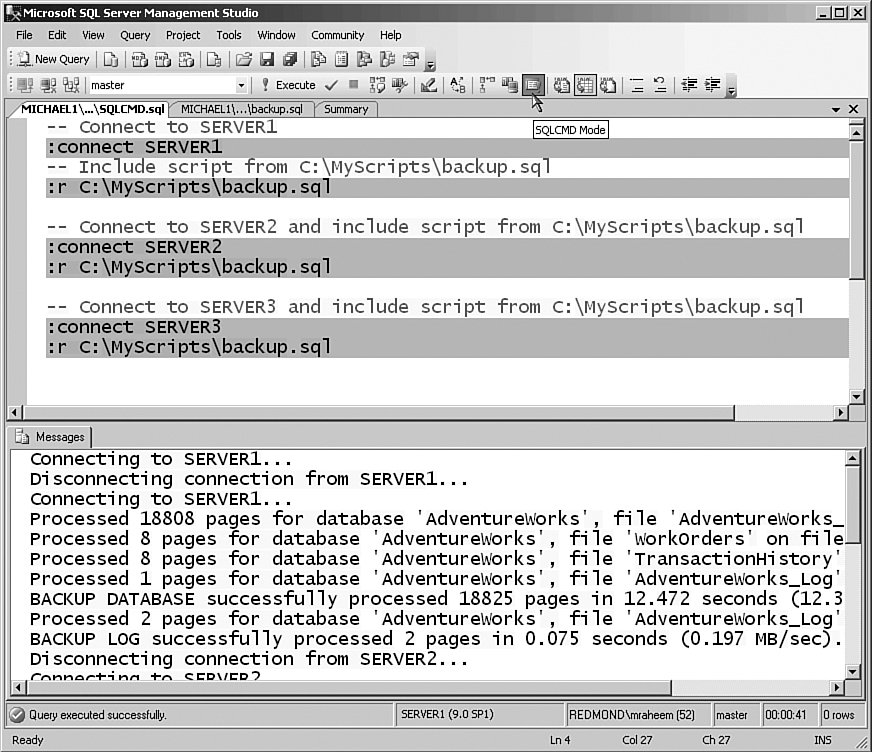
Task: Open a file with the folder icon
Action: pos(244,60)
